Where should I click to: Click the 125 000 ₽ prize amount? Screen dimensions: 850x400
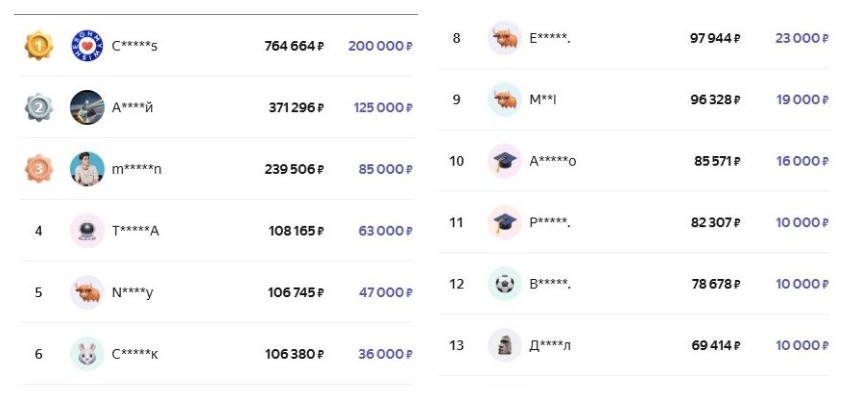[383, 107]
